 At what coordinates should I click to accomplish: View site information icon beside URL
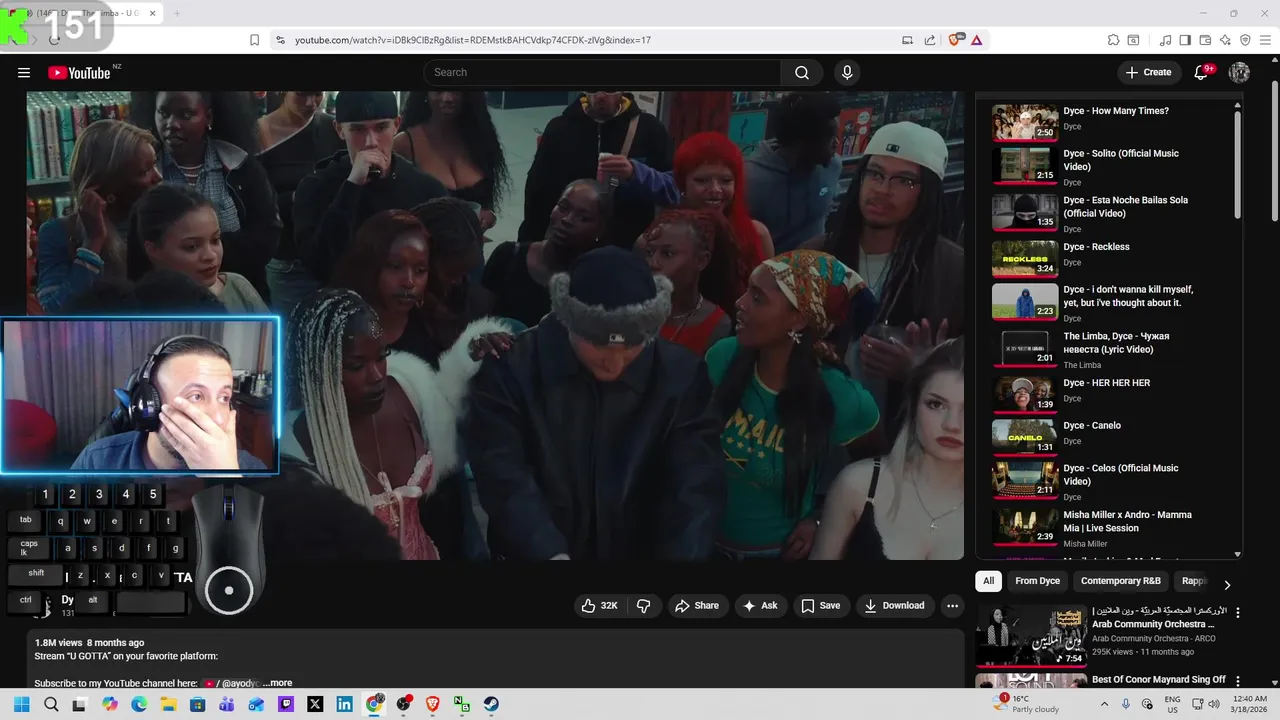(x=280, y=40)
